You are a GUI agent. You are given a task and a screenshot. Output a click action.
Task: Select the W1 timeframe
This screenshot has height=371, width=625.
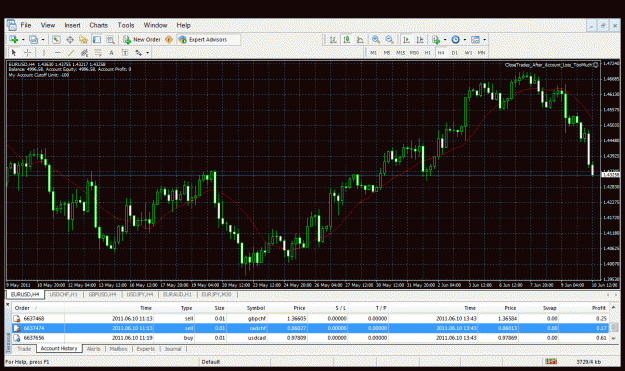[x=468, y=53]
